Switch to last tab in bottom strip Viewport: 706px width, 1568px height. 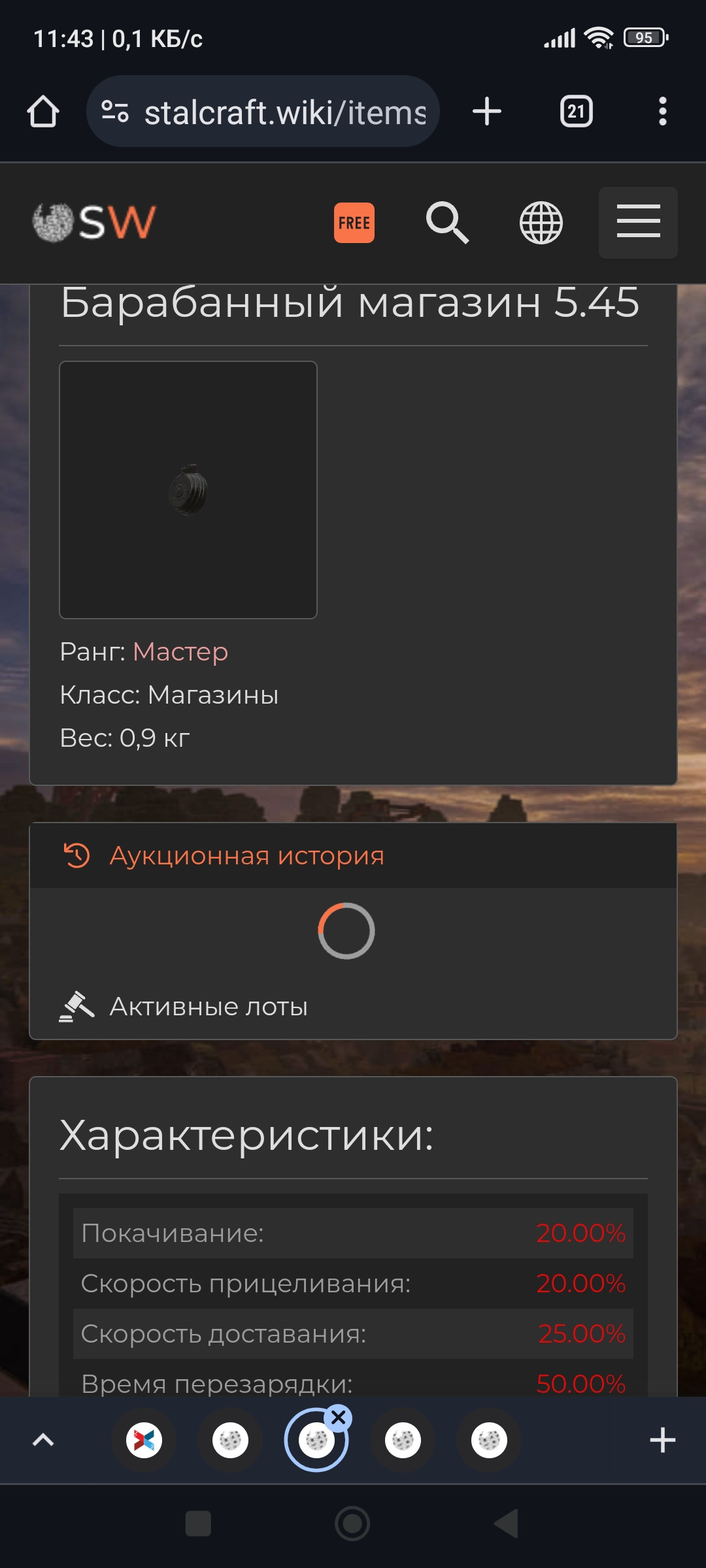coord(489,1440)
